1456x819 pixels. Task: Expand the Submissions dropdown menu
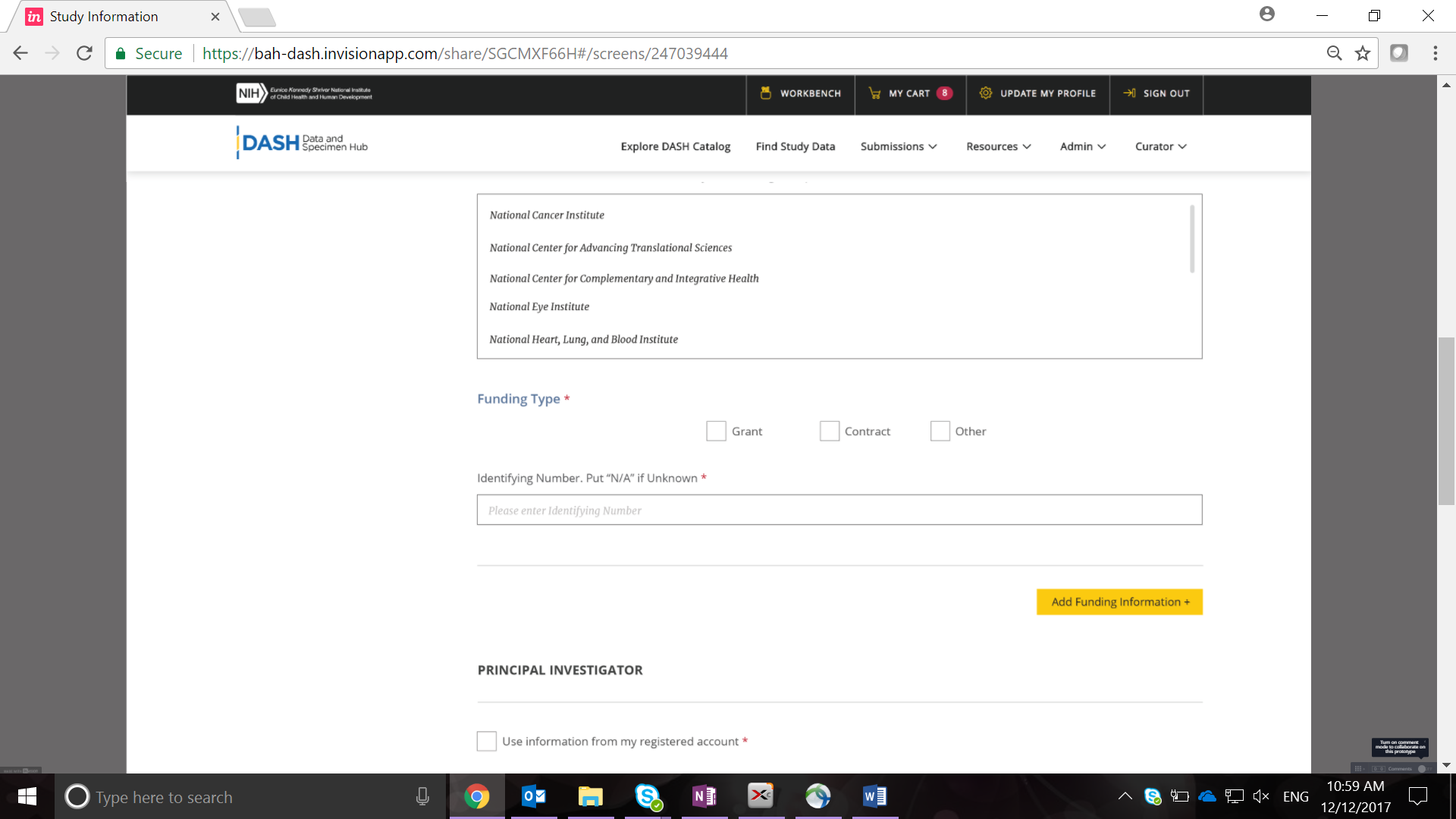899,146
